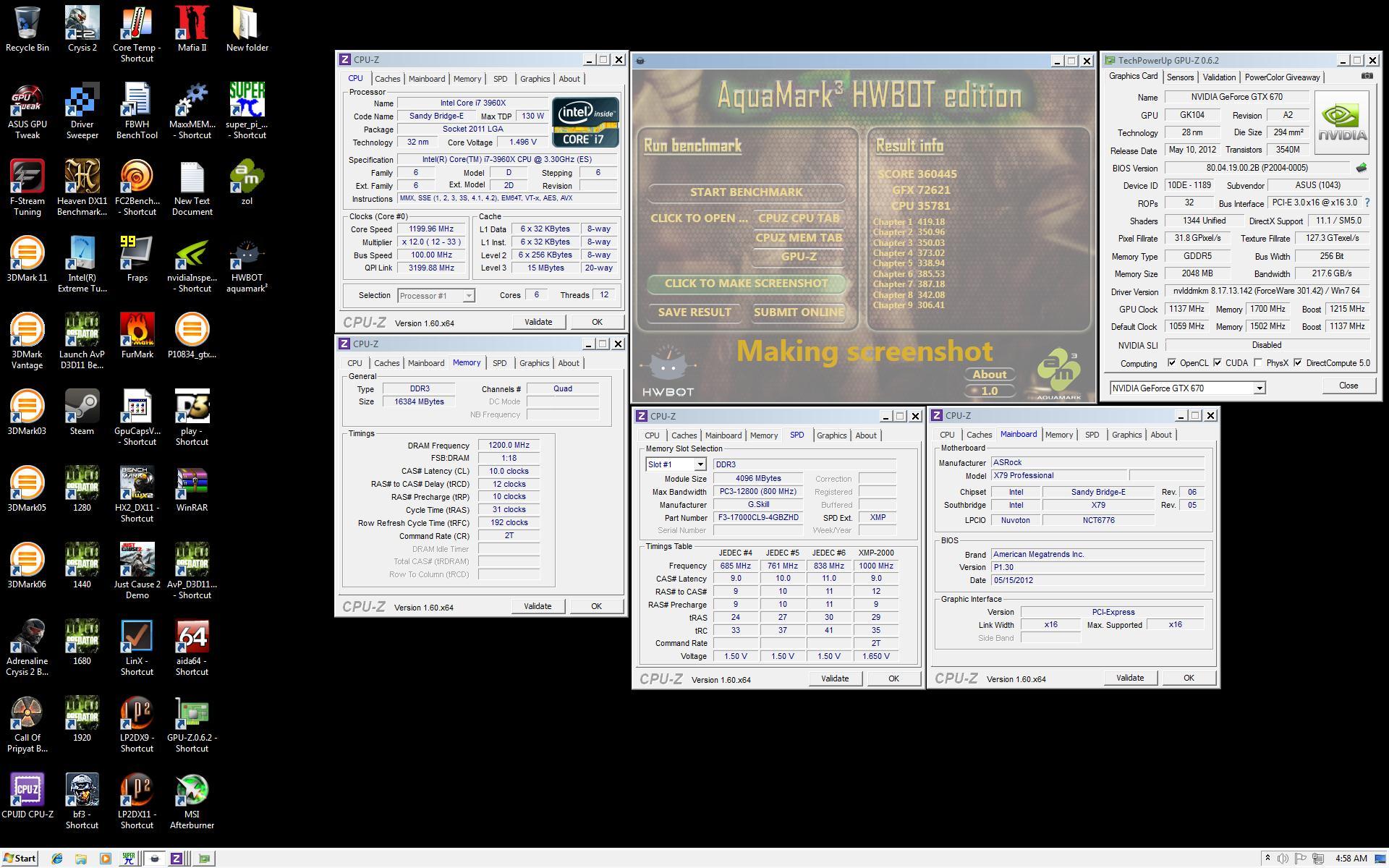Select PowerColor Giveaway tab in GPU-Z
Image resolution: width=1389 pixels, height=868 pixels.
(x=1282, y=77)
